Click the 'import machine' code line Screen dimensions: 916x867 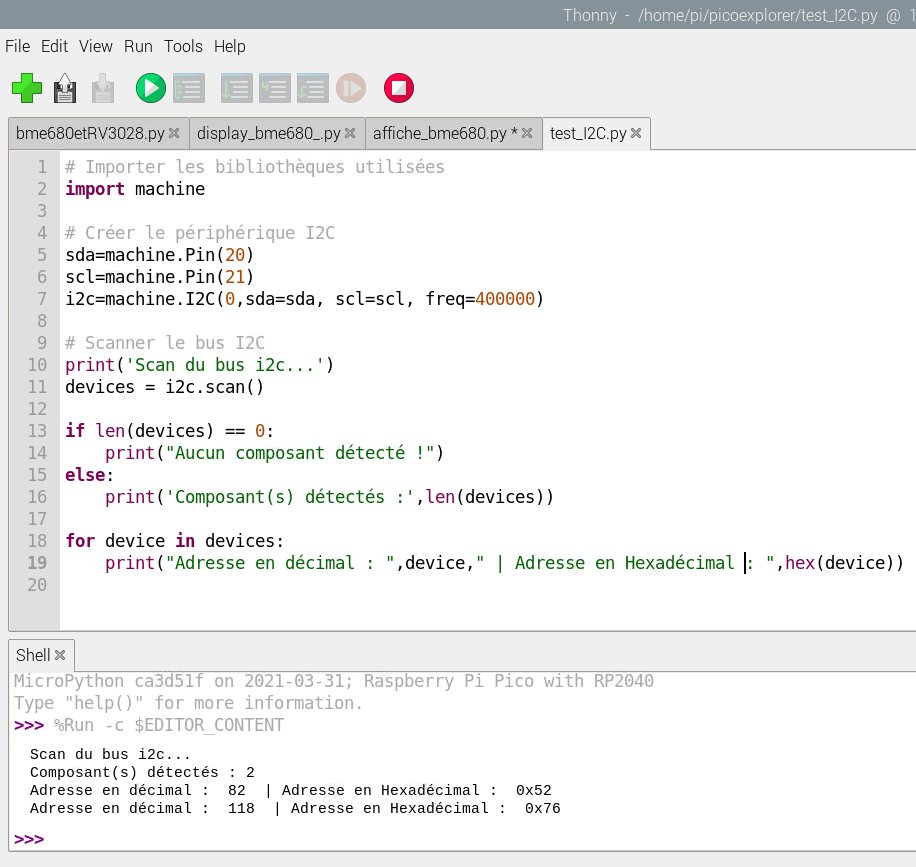(135, 189)
